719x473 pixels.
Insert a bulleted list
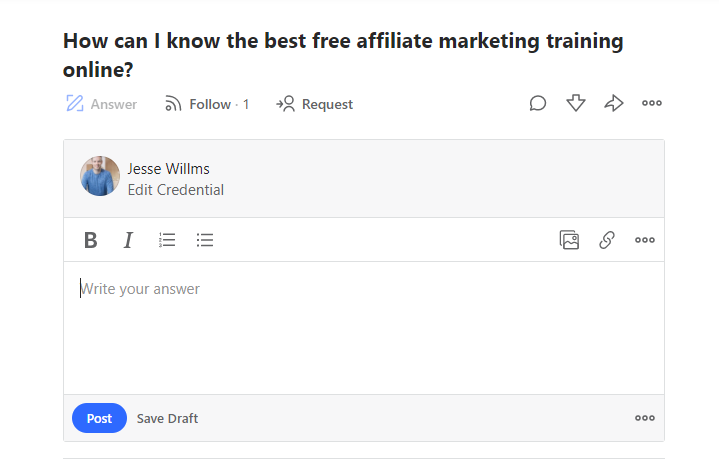pos(205,240)
